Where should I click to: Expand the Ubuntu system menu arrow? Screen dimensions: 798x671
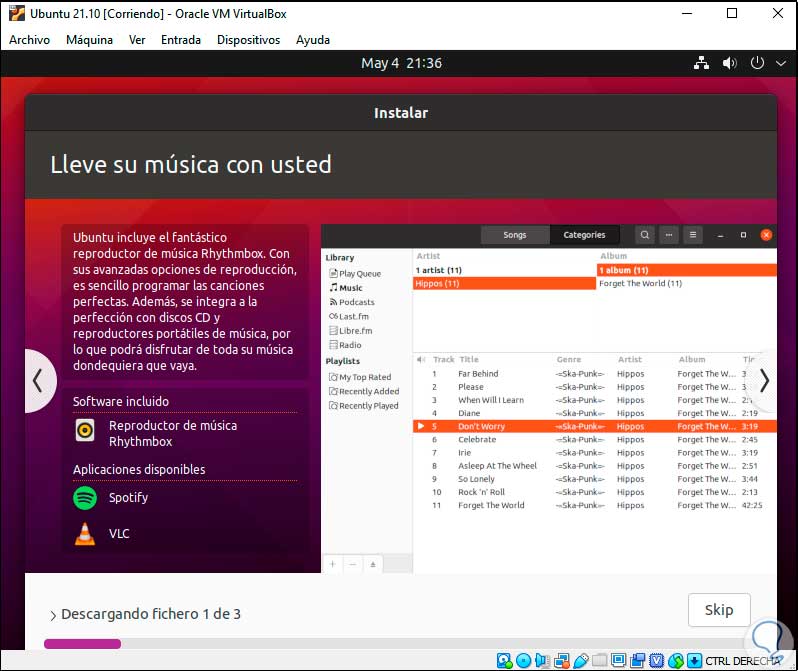tap(781, 63)
